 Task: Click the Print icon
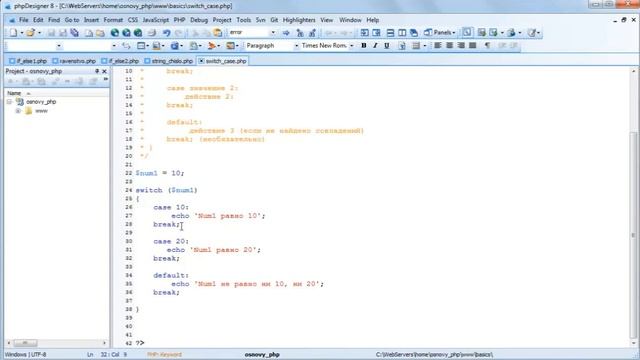tap(151, 33)
